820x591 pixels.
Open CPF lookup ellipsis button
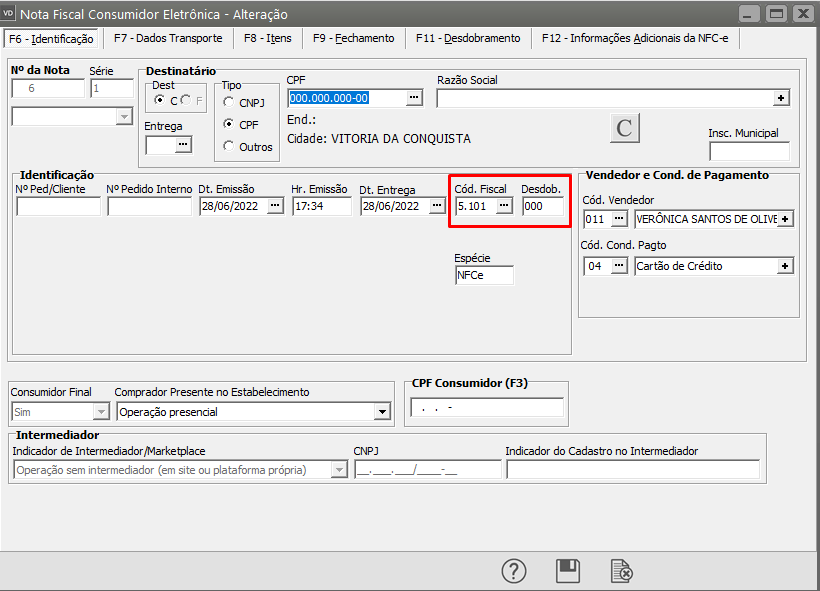click(415, 98)
